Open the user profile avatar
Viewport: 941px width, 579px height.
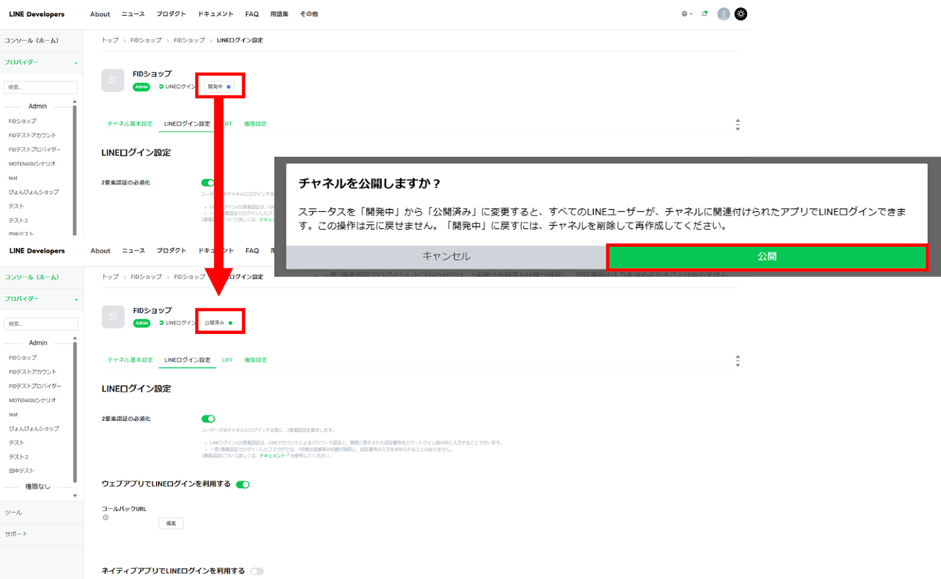click(x=723, y=14)
